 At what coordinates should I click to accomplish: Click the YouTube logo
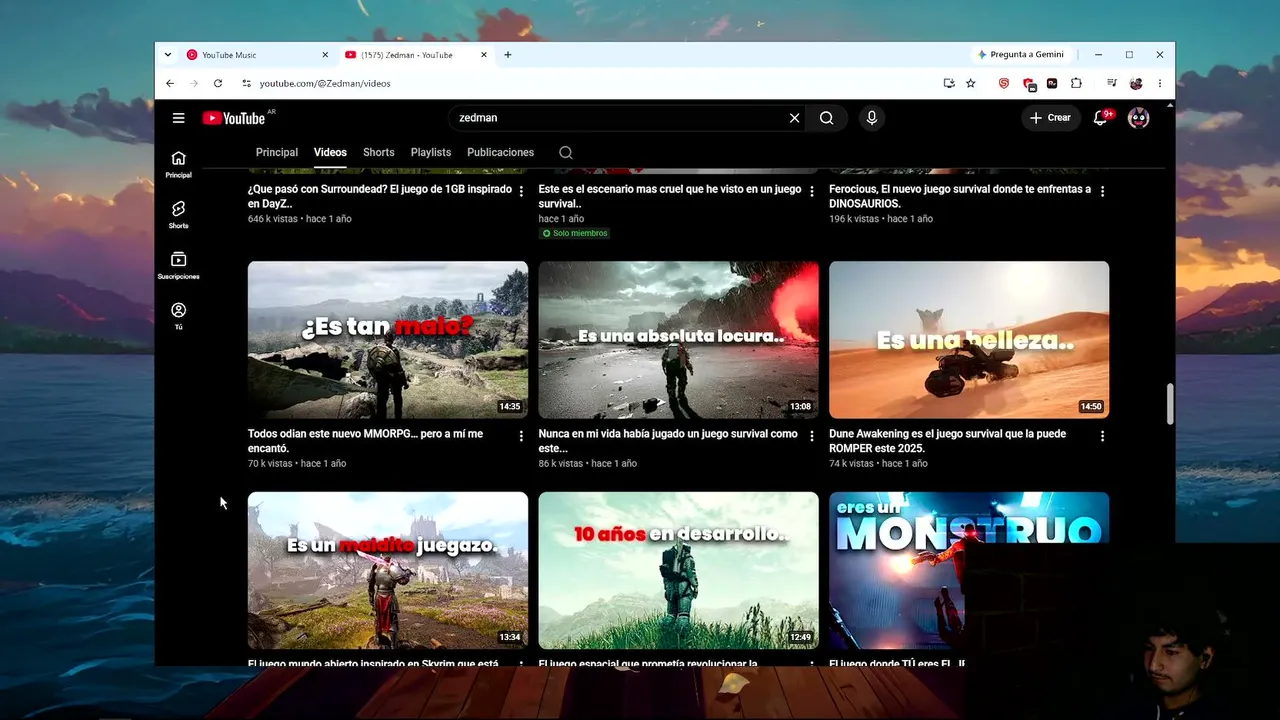click(234, 118)
